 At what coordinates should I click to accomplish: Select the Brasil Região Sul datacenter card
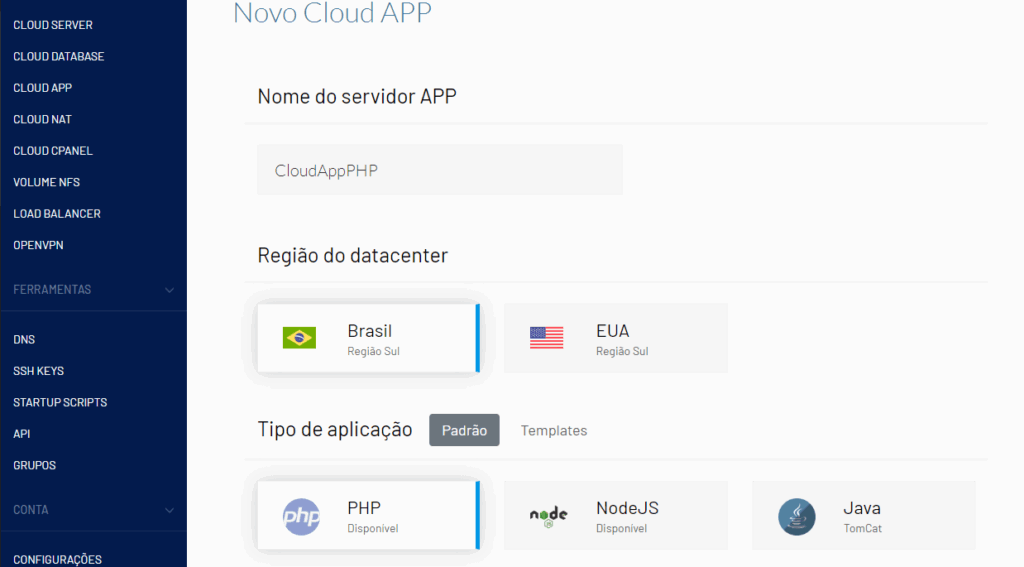[x=366, y=338]
